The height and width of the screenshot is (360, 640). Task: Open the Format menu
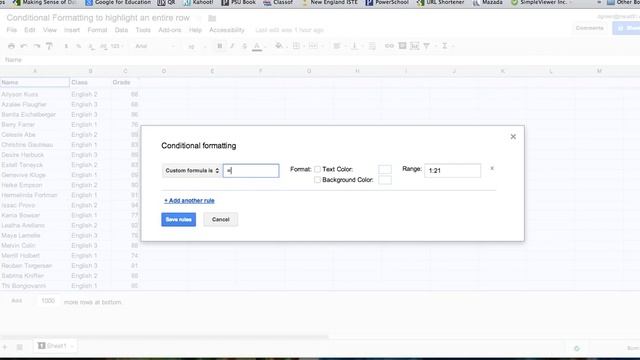(97, 30)
